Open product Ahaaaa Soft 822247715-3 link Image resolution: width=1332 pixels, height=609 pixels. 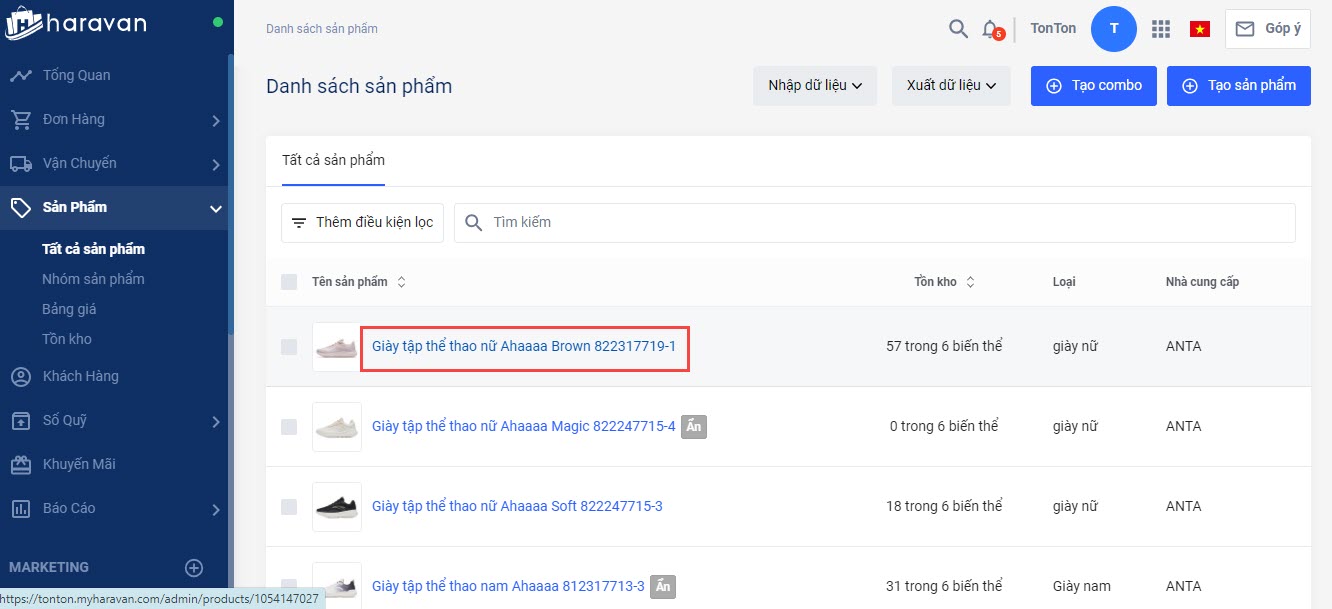pos(517,507)
